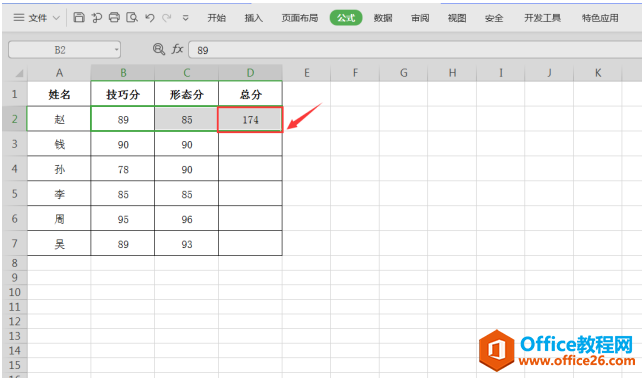This screenshot has height=378, width=642.
Task: Select cell B4 showing 78
Action: pyautogui.click(x=123, y=169)
